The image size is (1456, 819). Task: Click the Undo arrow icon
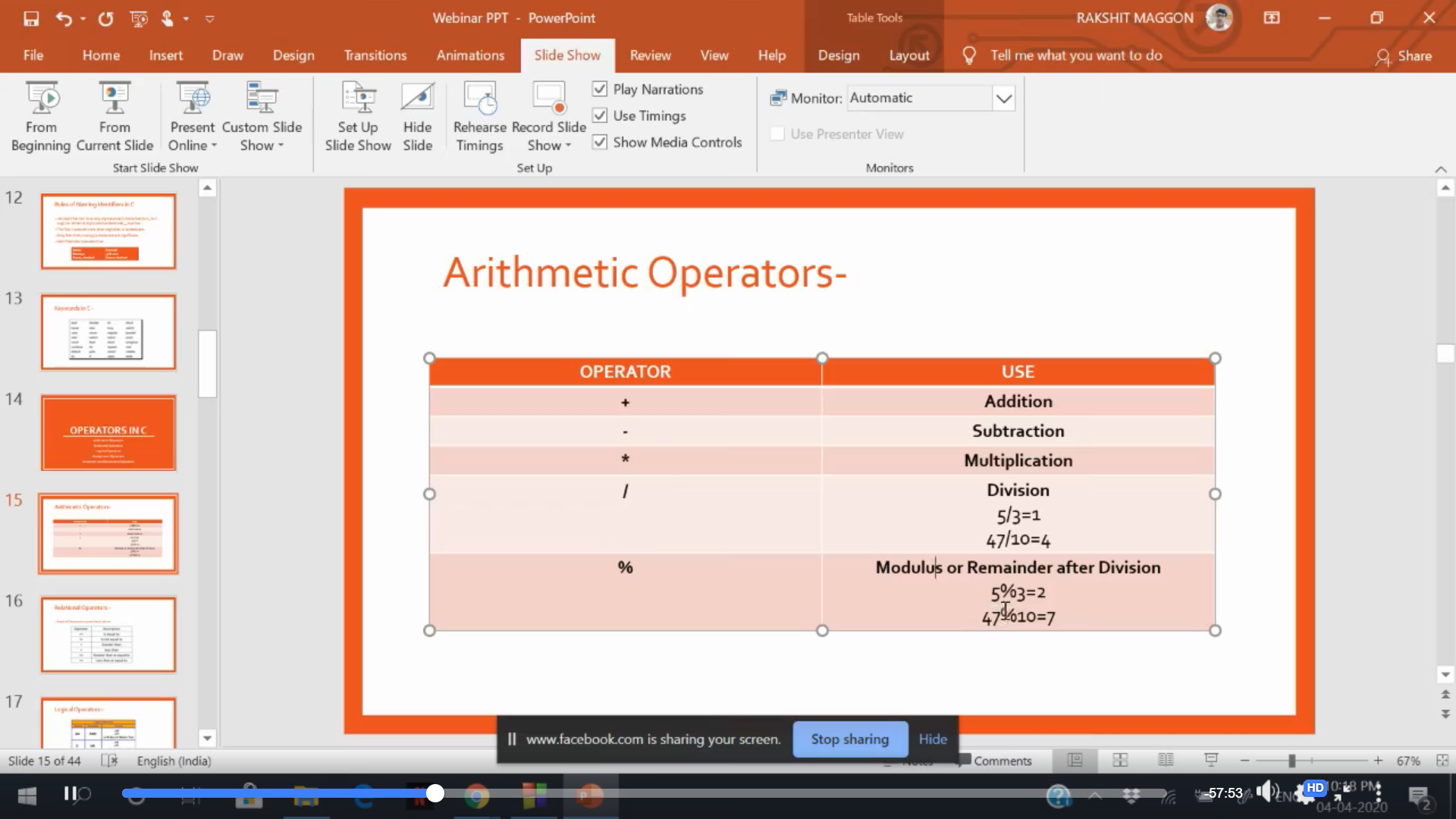[64, 18]
